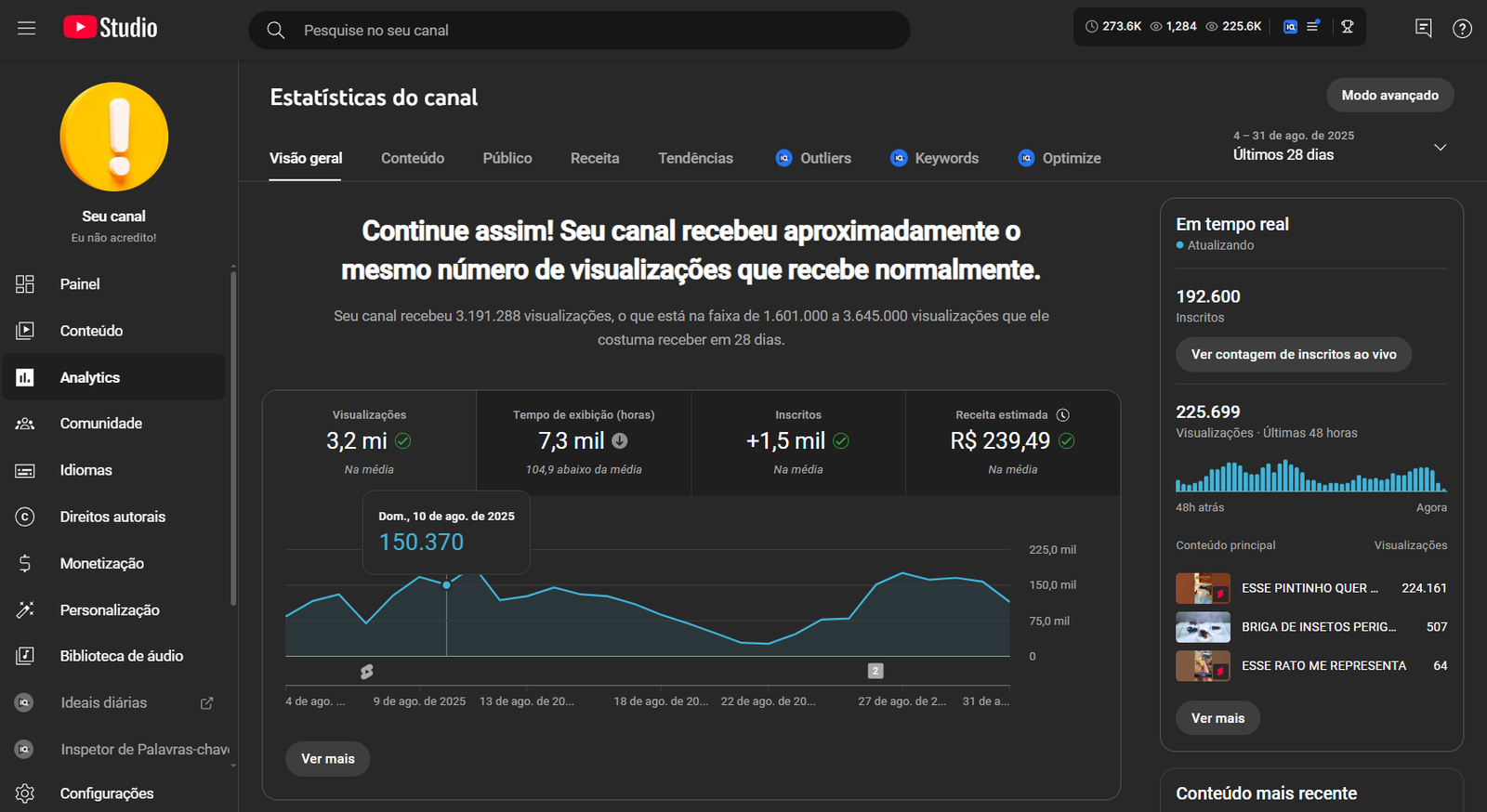Click the Personalização magic wand icon
The width and height of the screenshot is (1487, 812).
coord(25,609)
